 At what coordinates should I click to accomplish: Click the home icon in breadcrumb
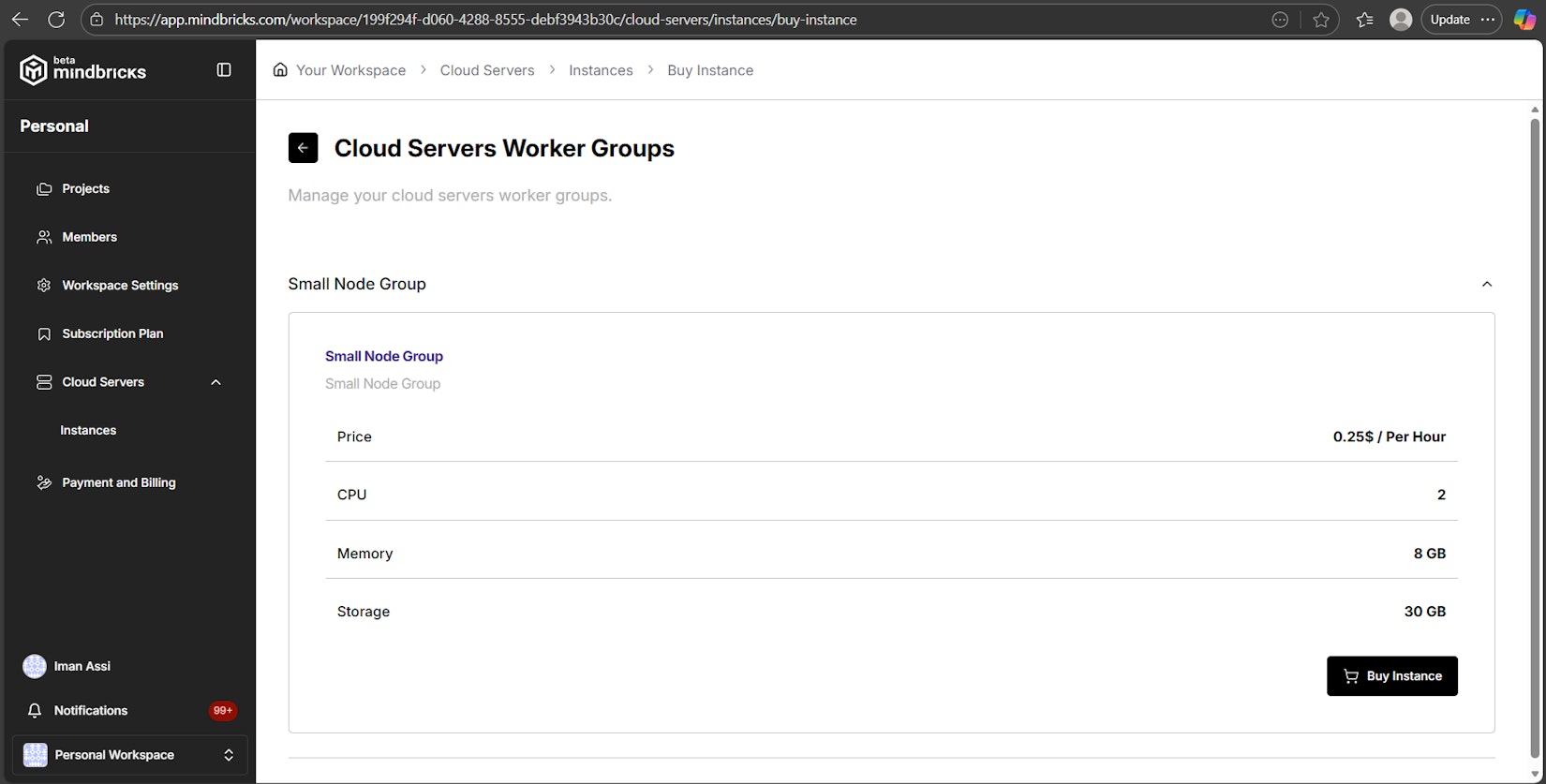(280, 70)
